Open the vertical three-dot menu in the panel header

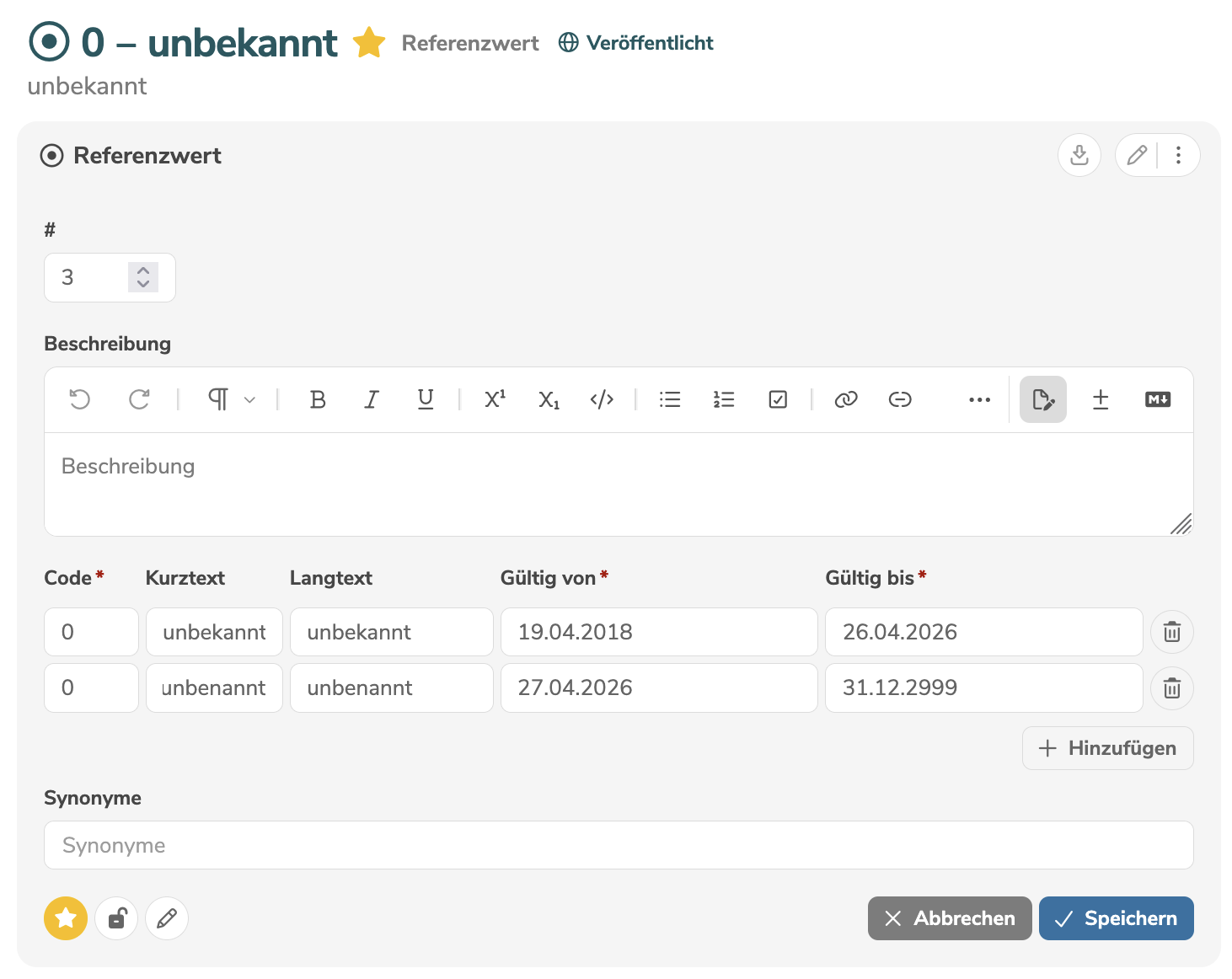pos(1178,155)
